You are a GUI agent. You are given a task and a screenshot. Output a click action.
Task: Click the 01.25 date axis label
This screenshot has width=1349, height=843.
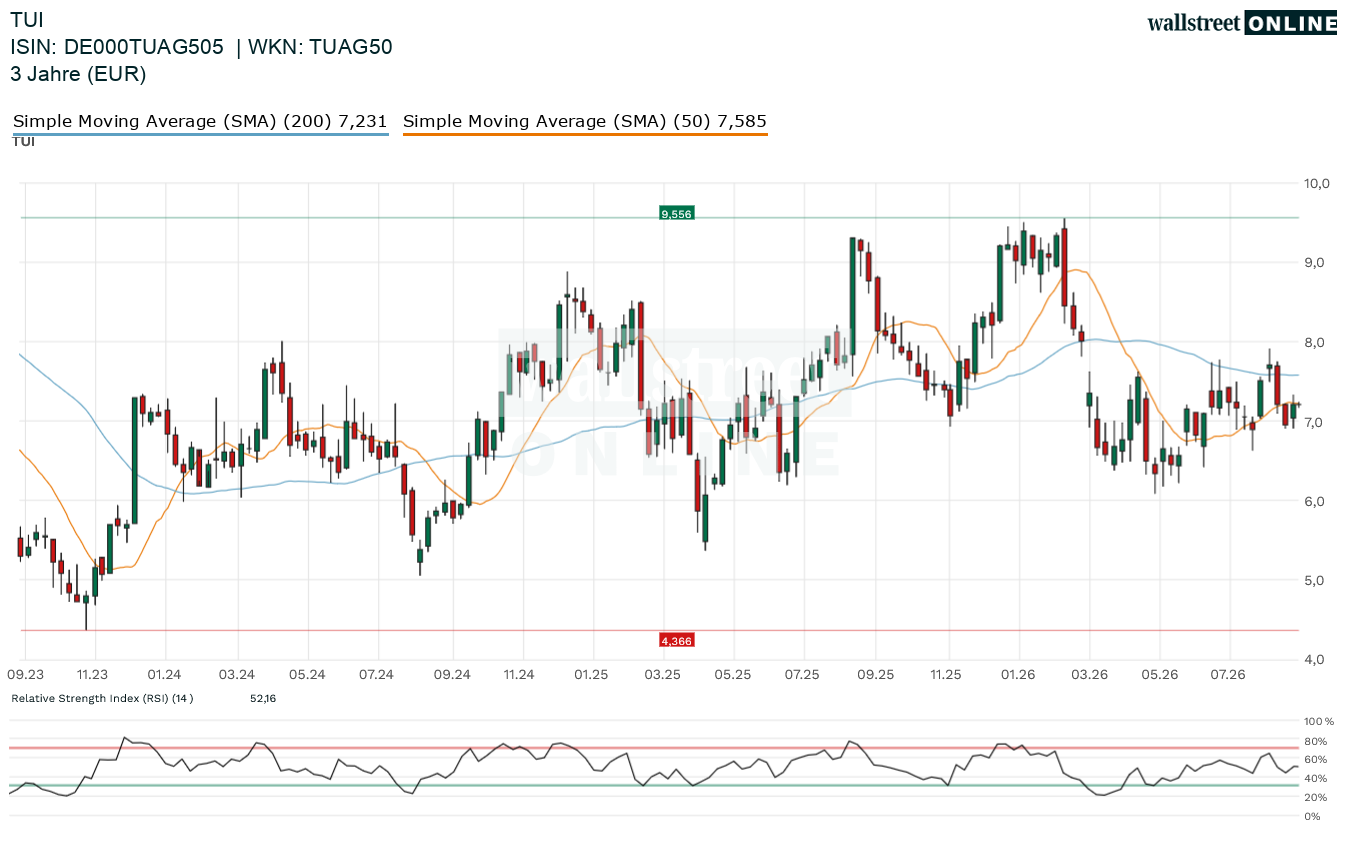coord(591,675)
